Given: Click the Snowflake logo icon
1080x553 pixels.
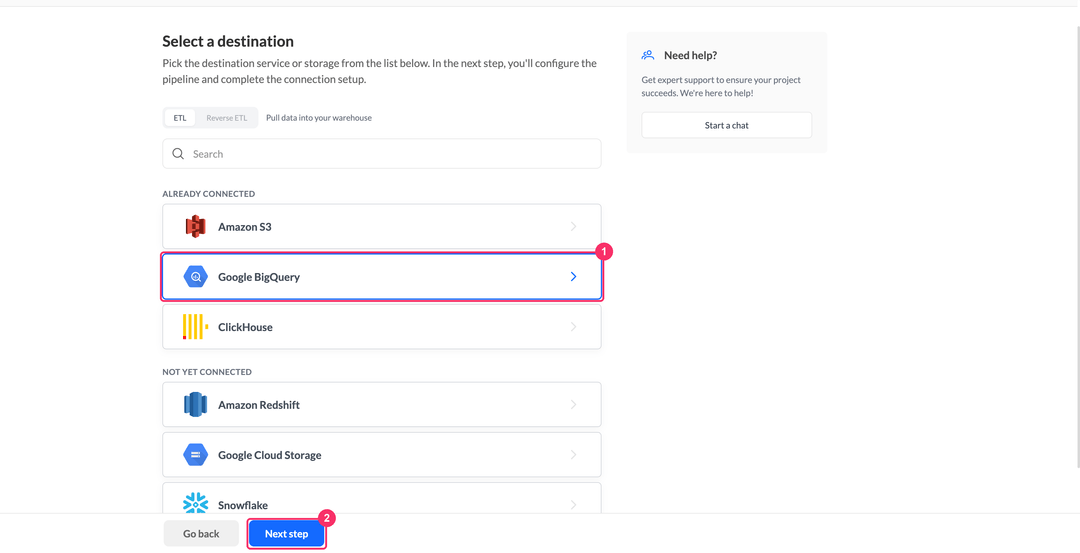Looking at the screenshot, I should (x=196, y=504).
